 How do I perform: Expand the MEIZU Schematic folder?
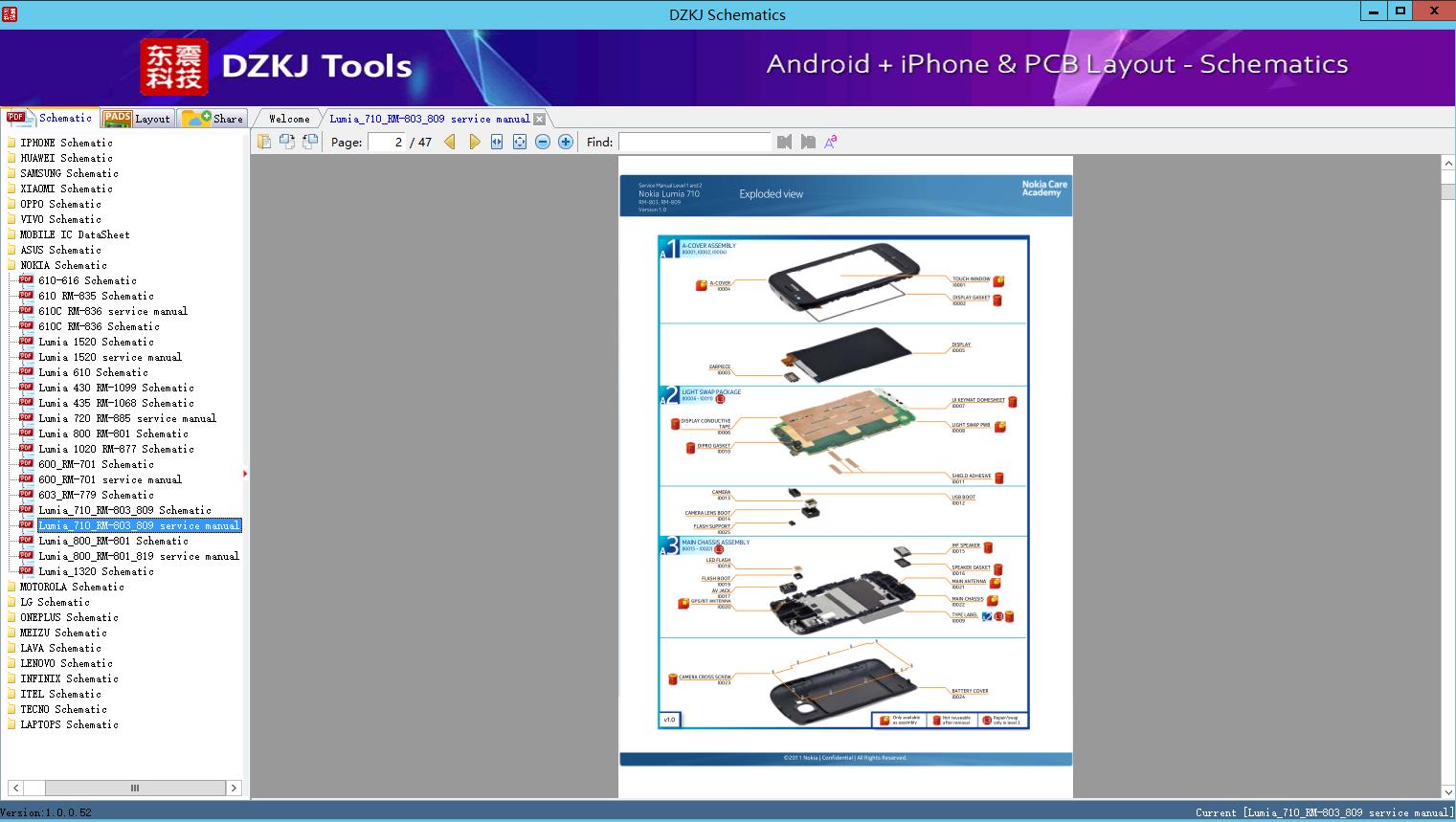pyautogui.click(x=63, y=633)
